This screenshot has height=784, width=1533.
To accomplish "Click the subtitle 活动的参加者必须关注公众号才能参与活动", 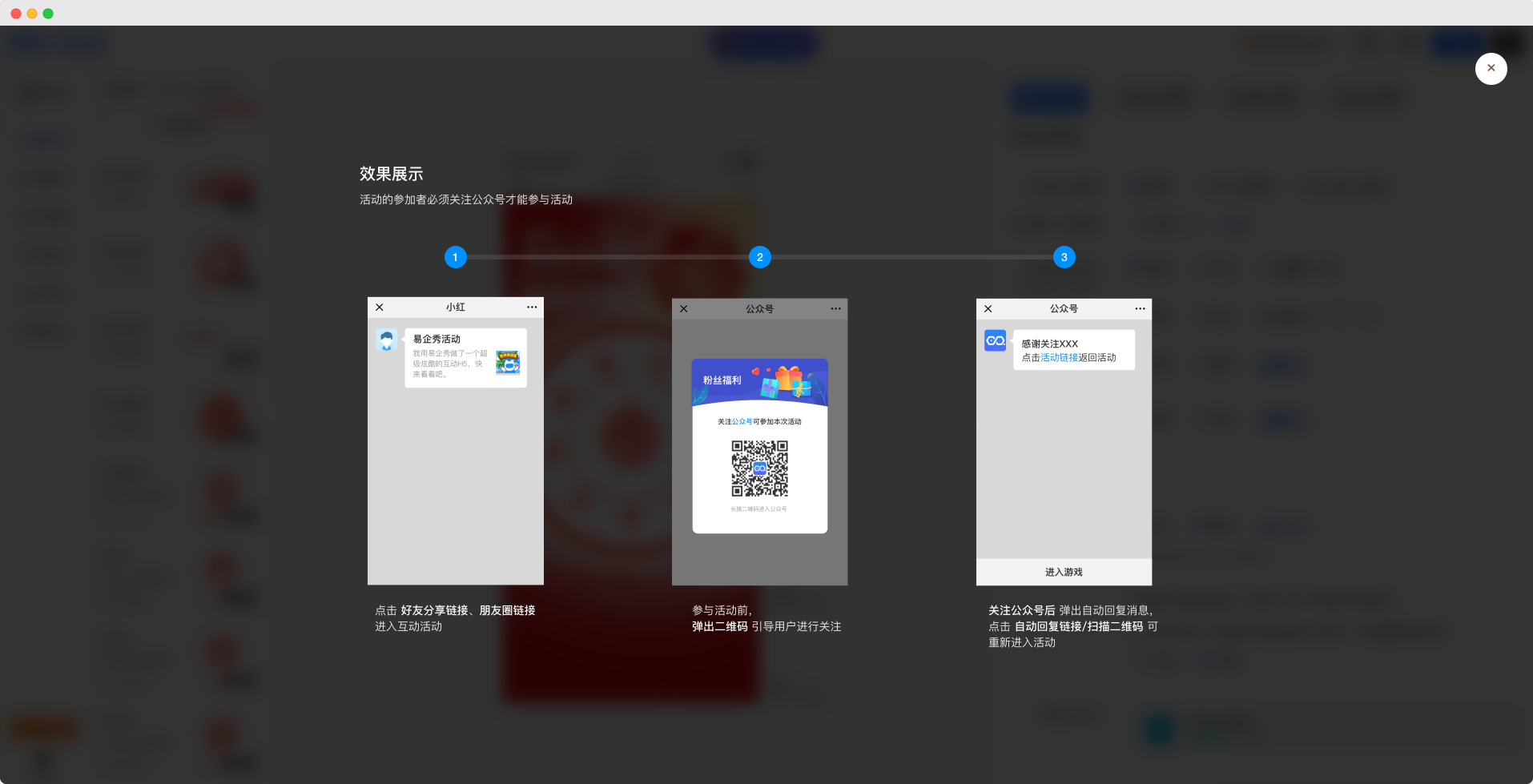I will coord(466,199).
